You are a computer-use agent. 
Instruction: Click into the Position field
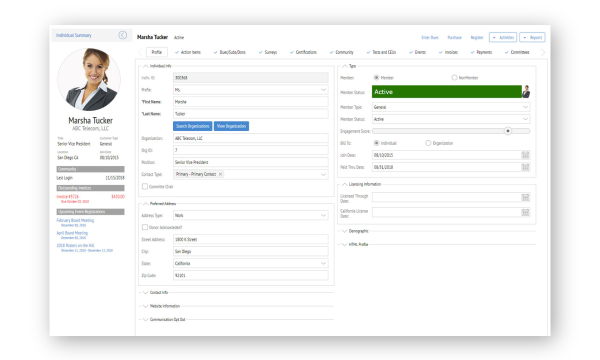[x=251, y=162]
